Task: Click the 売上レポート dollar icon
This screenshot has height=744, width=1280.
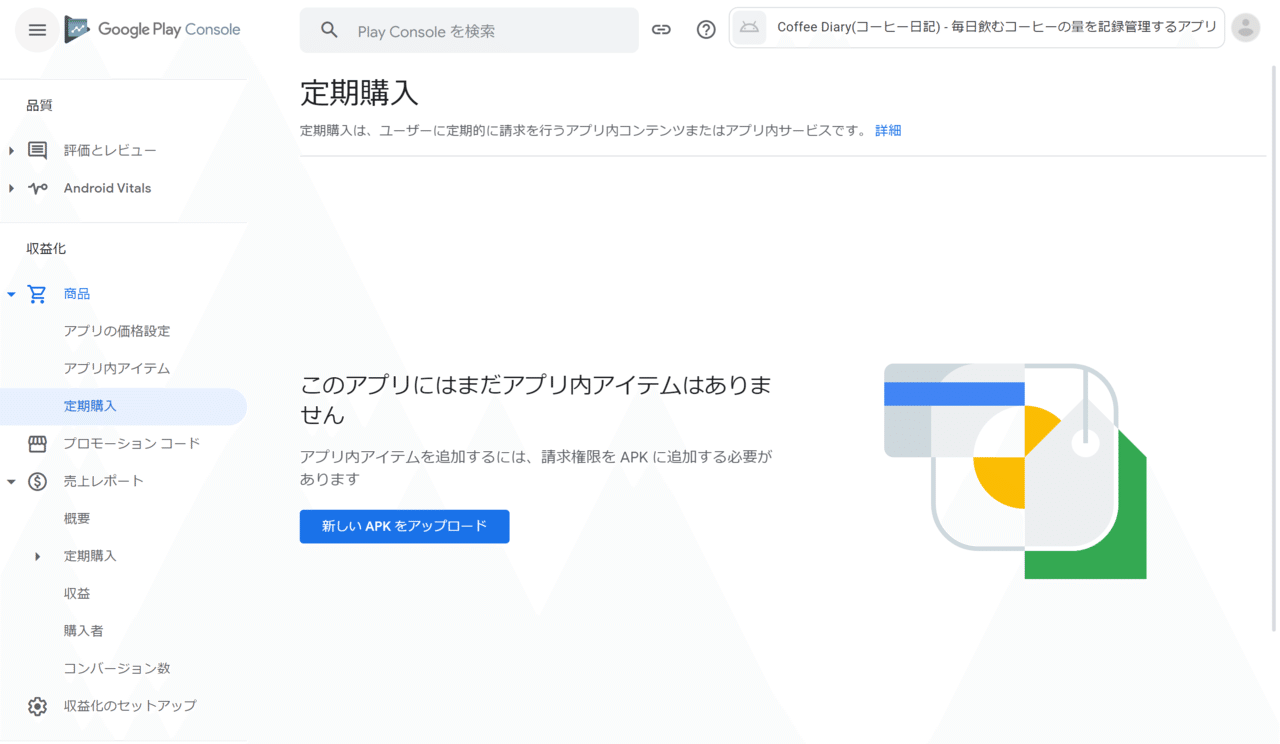Action: click(x=37, y=481)
